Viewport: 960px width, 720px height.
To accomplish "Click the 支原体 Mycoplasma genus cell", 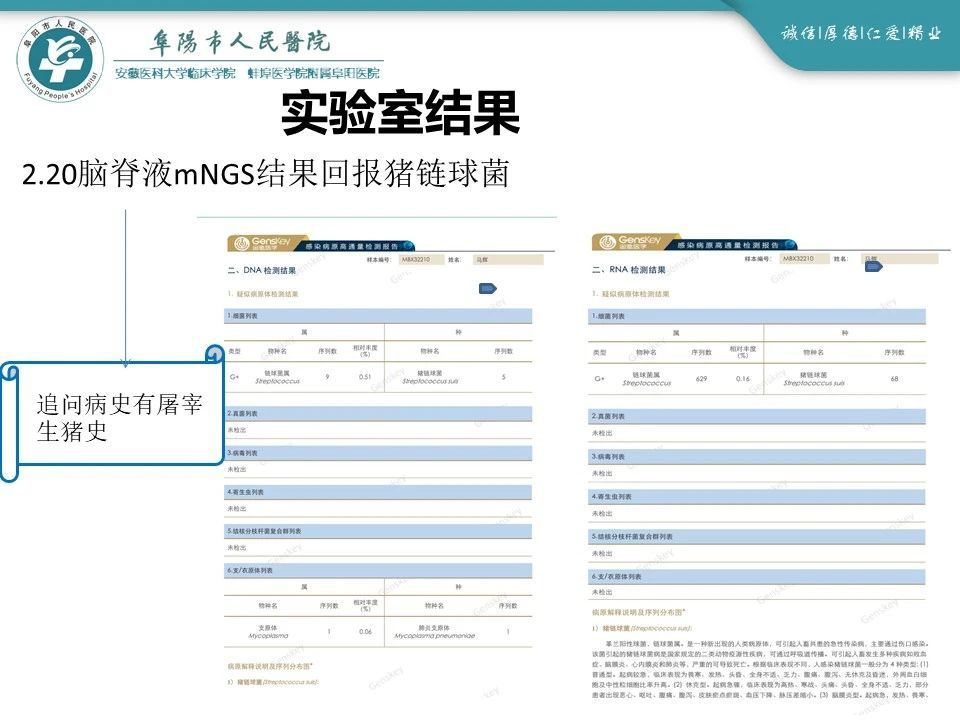I will [268, 632].
